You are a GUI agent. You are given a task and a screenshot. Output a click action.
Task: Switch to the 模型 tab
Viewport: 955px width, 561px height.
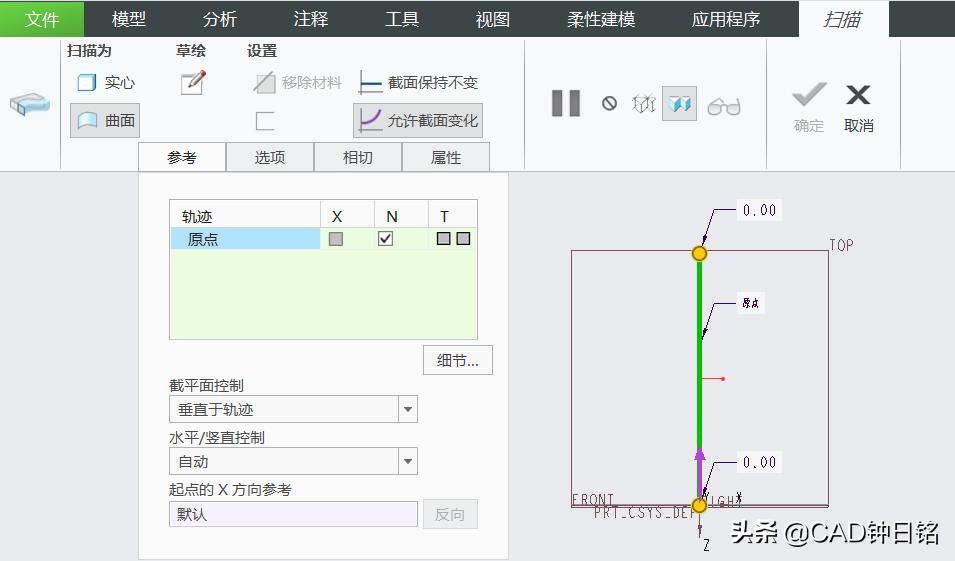click(x=129, y=19)
